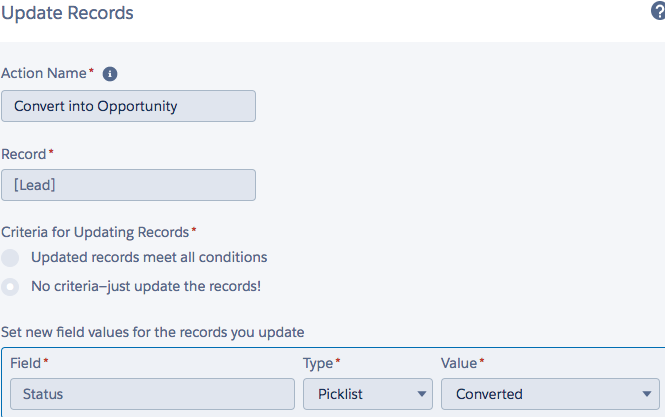Click the 'Update Records' heading
665x417 pixels.
pos(68,14)
